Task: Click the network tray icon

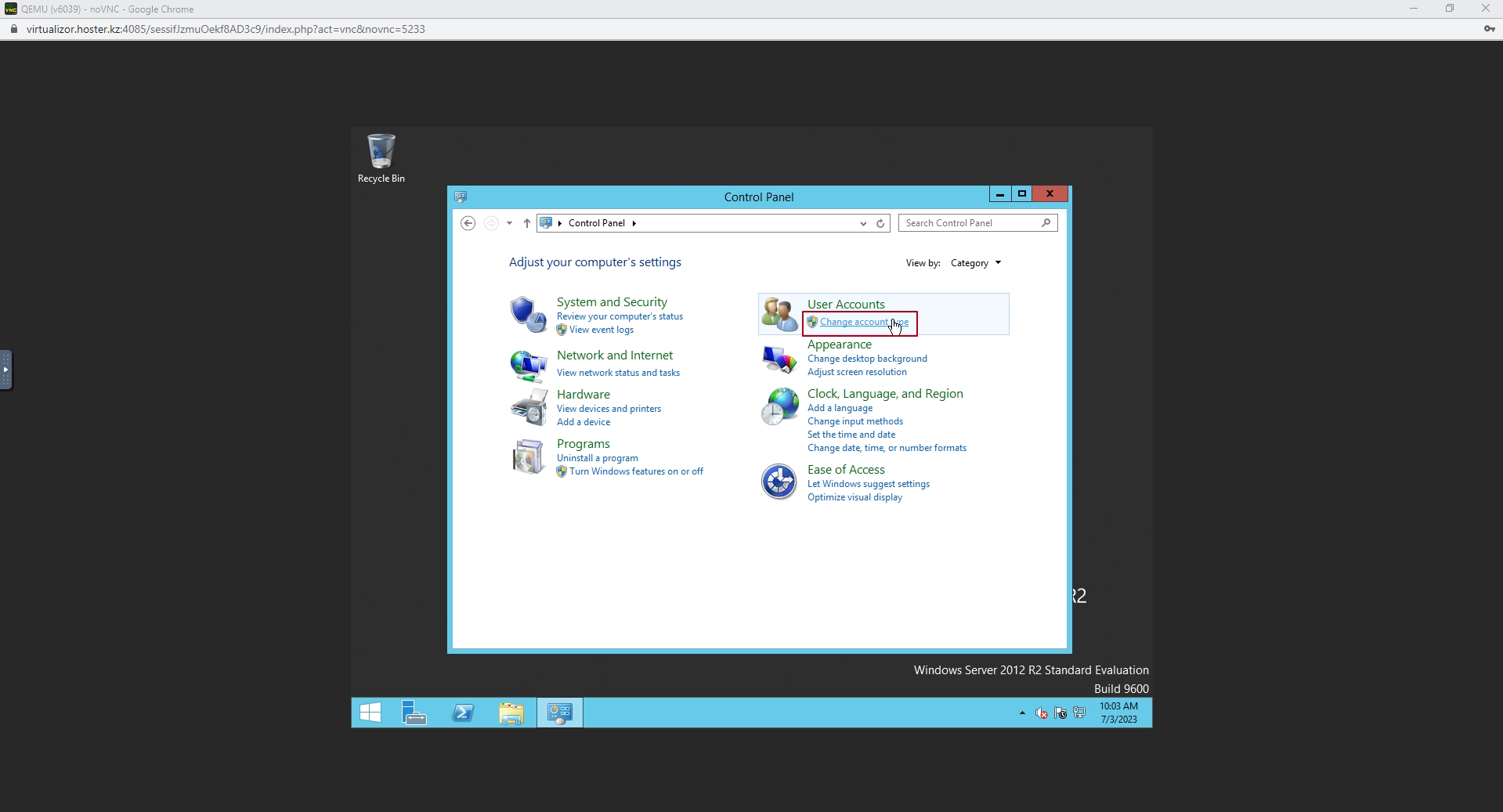Action: pyautogui.click(x=1079, y=713)
